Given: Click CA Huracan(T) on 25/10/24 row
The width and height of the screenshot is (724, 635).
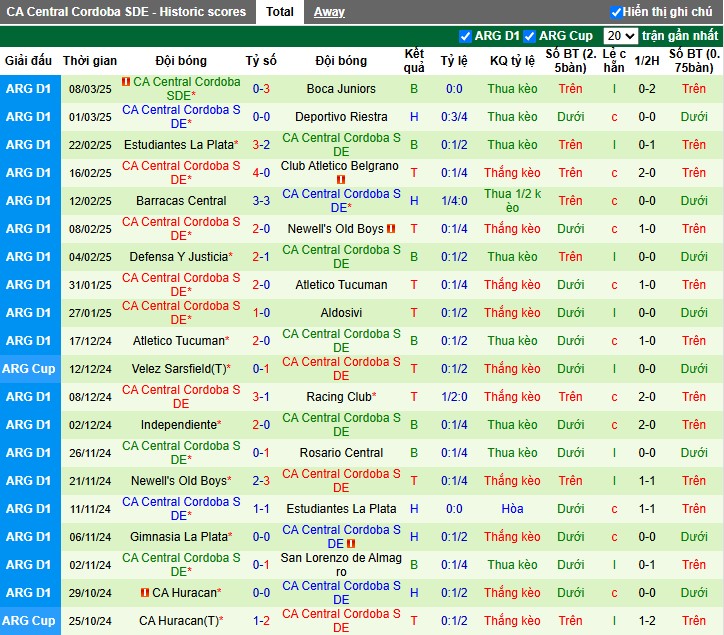Looking at the screenshot, I should 181,621.
